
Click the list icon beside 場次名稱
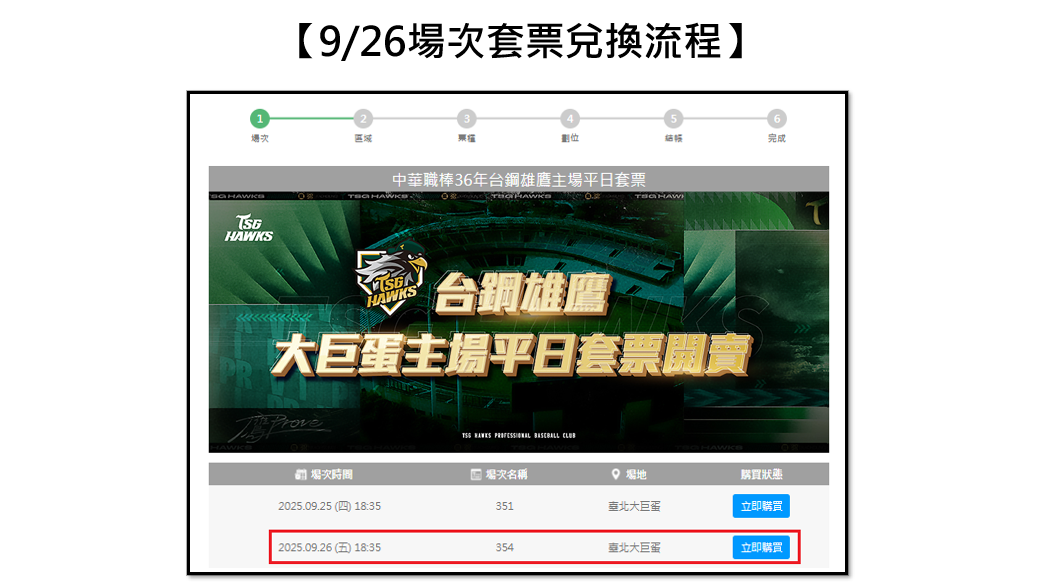476,475
